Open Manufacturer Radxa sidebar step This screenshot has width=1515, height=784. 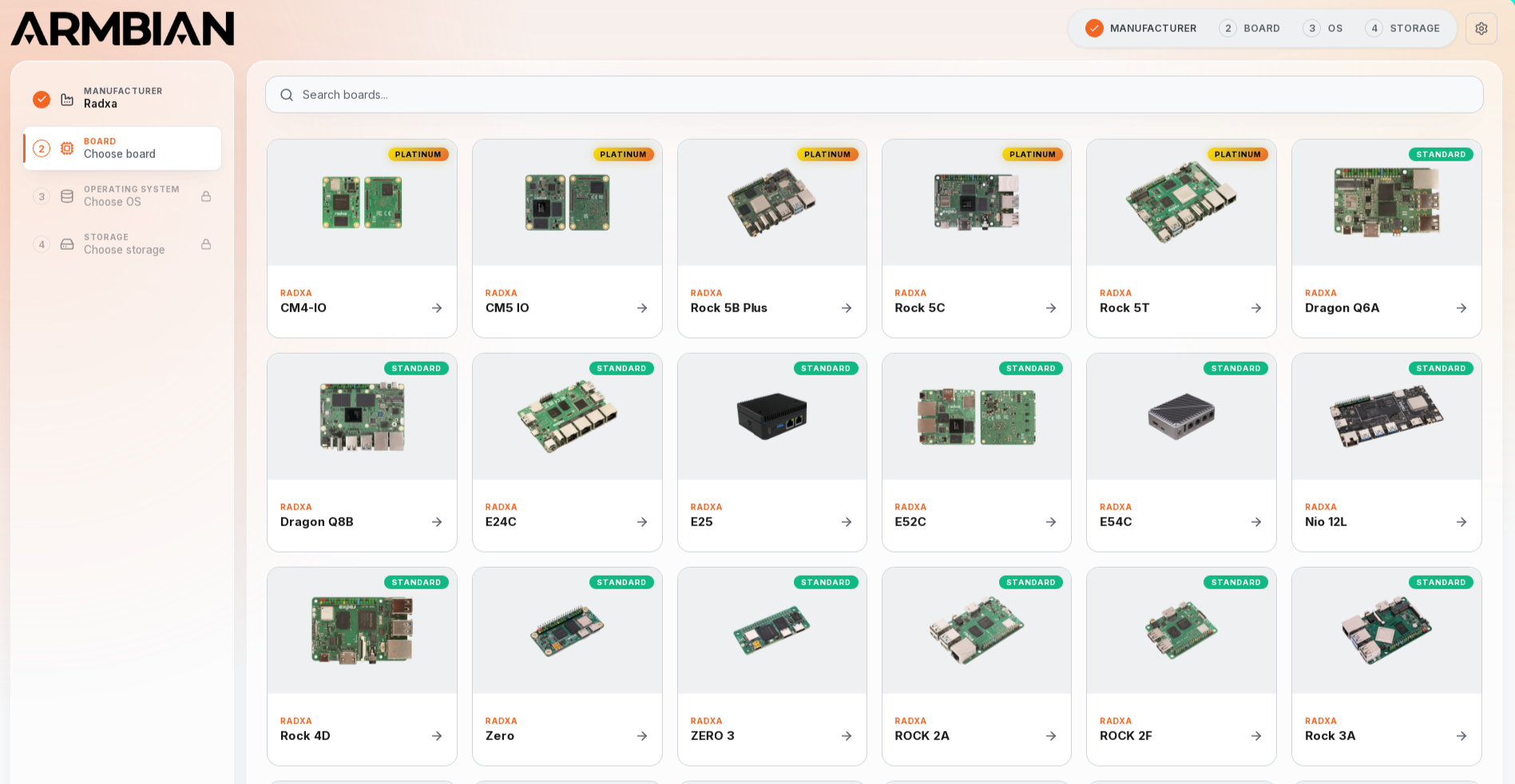pos(122,100)
